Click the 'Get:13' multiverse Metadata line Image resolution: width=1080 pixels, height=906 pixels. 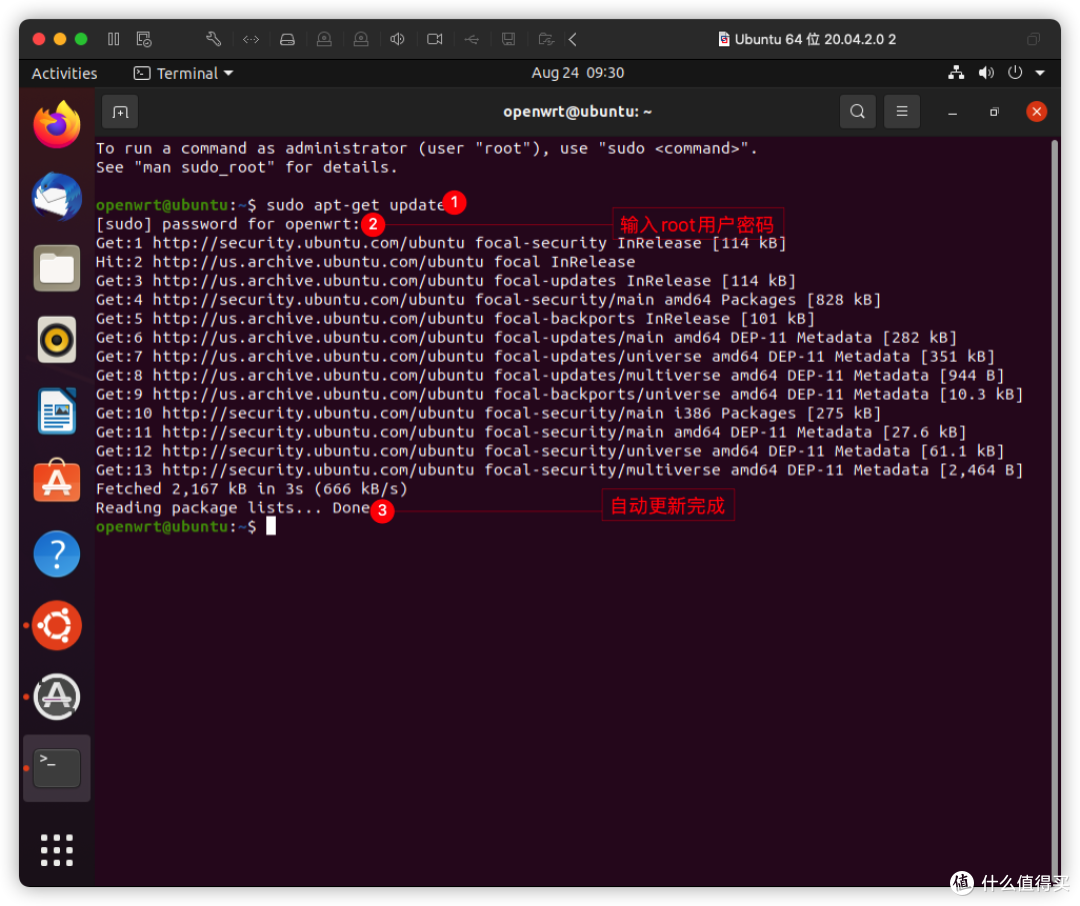tap(559, 471)
